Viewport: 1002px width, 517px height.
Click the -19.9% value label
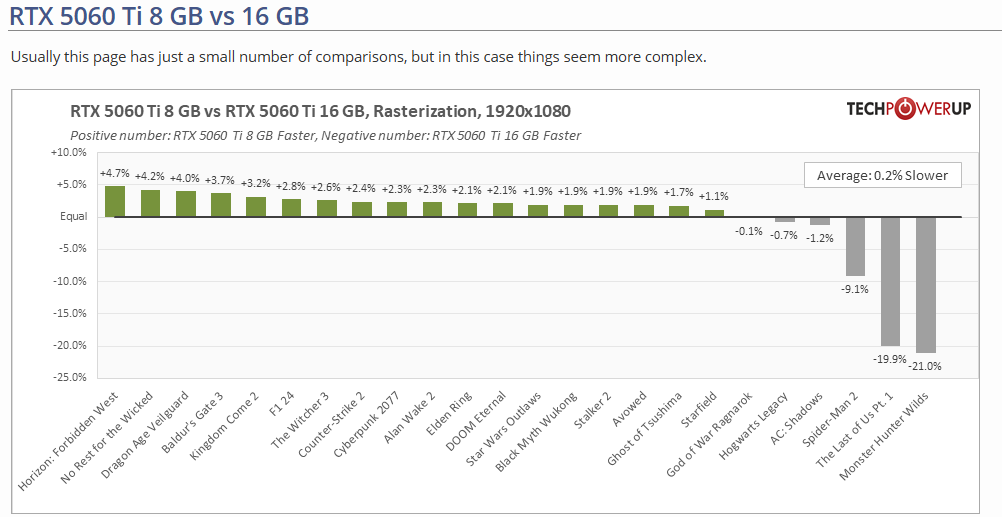890,358
